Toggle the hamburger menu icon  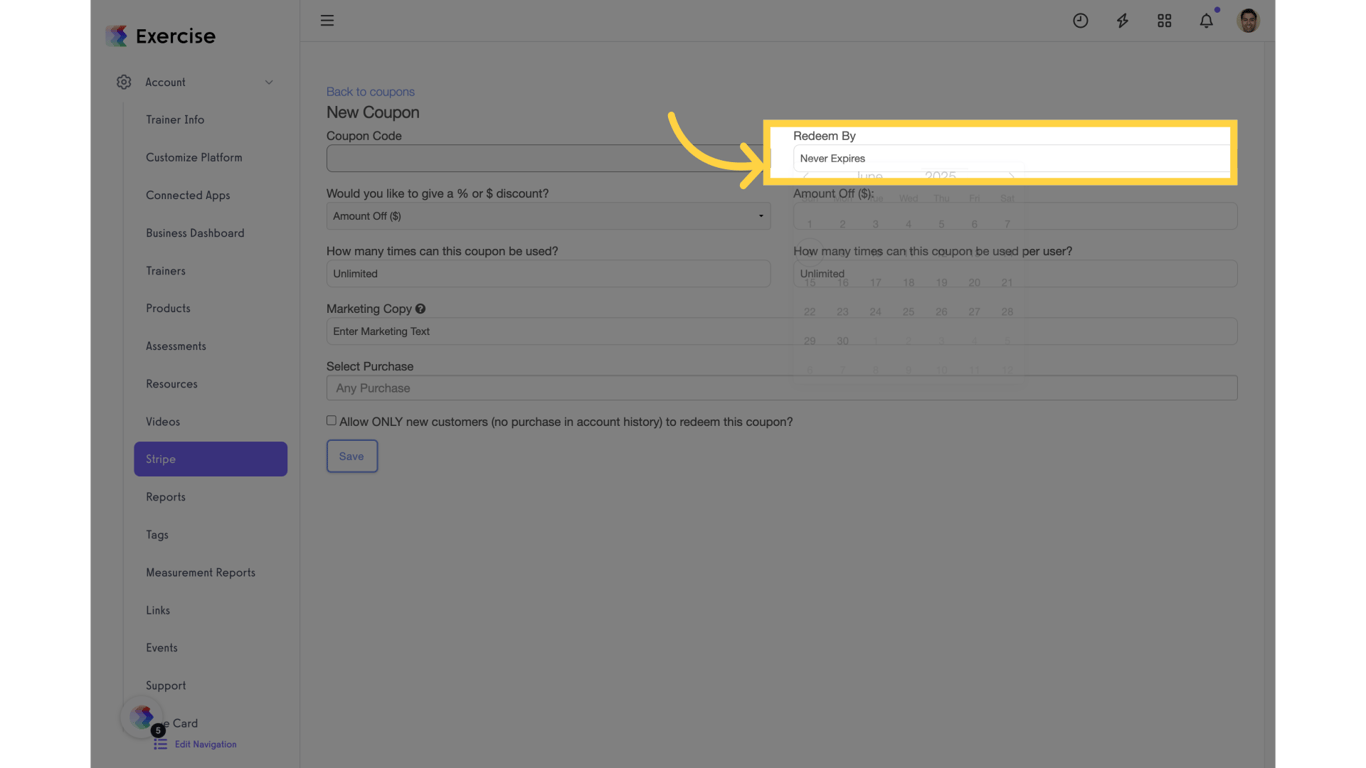click(327, 20)
